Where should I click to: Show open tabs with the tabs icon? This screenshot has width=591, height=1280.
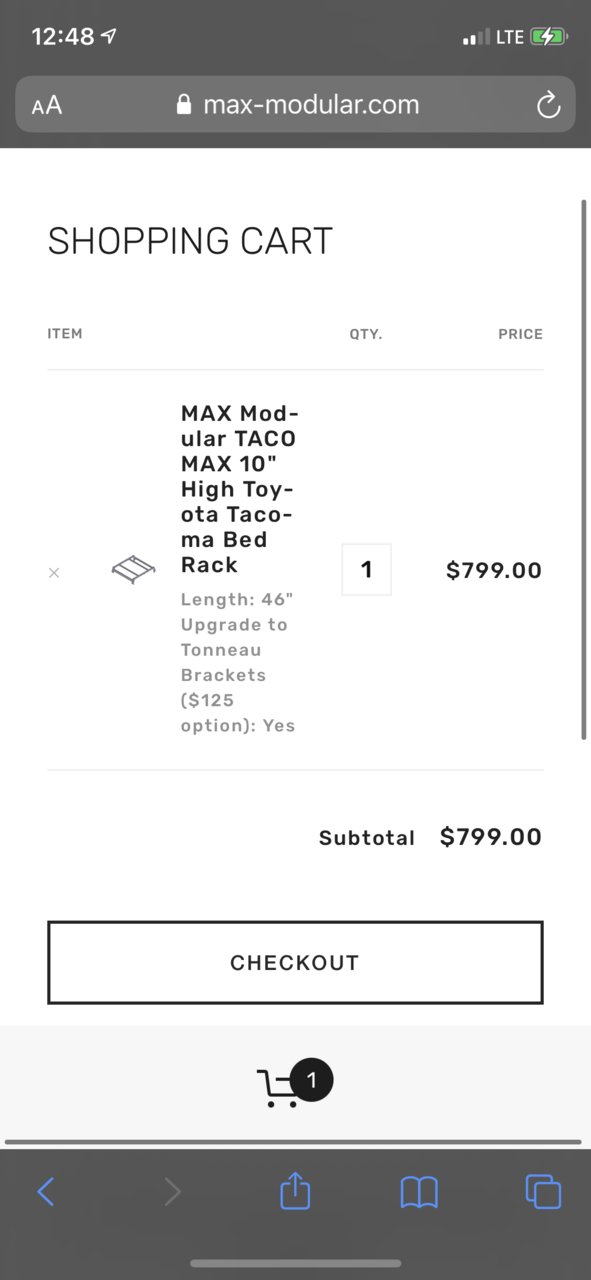tap(543, 1191)
